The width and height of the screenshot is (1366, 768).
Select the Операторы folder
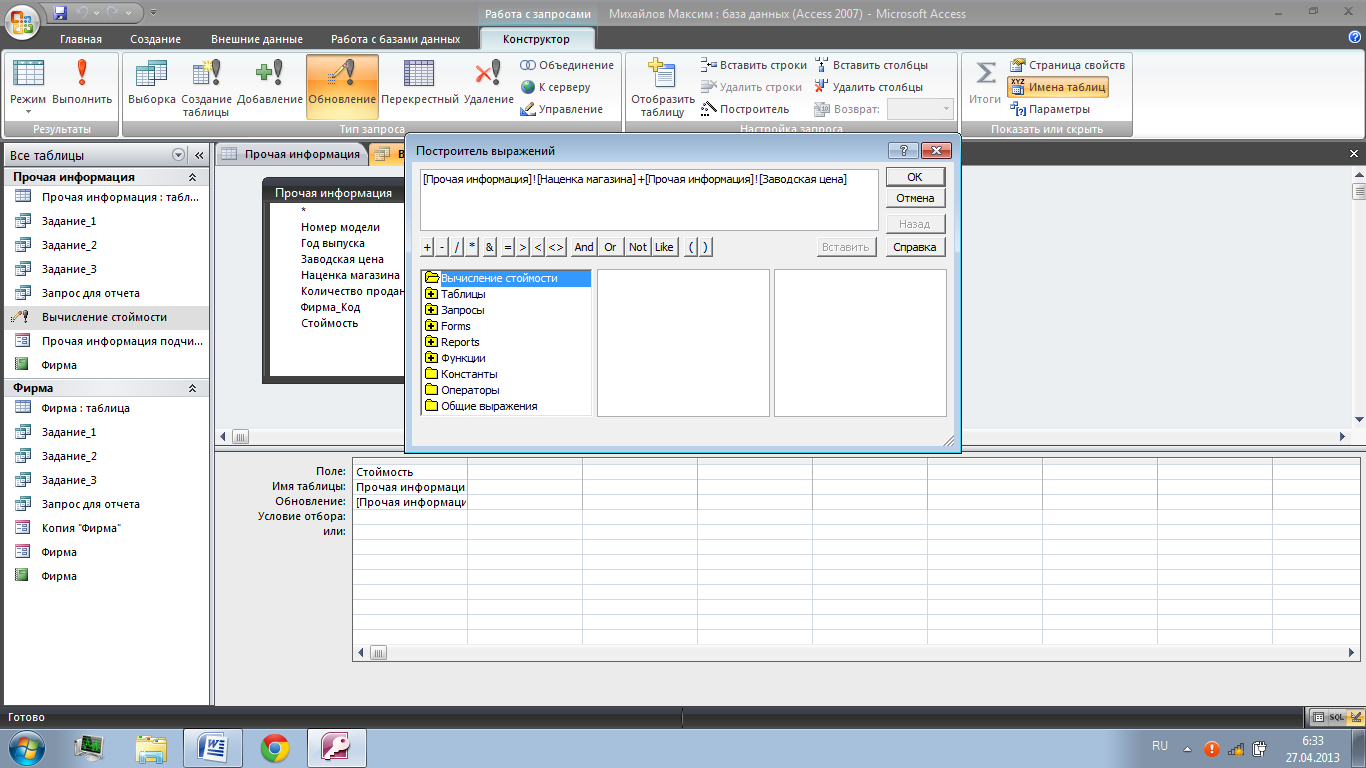462,390
